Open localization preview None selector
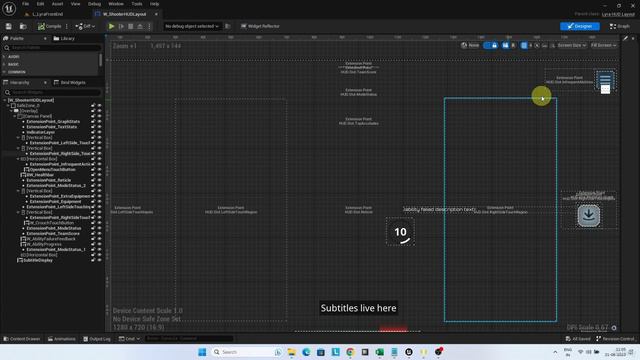The width and height of the screenshot is (640, 360). click(x=470, y=45)
